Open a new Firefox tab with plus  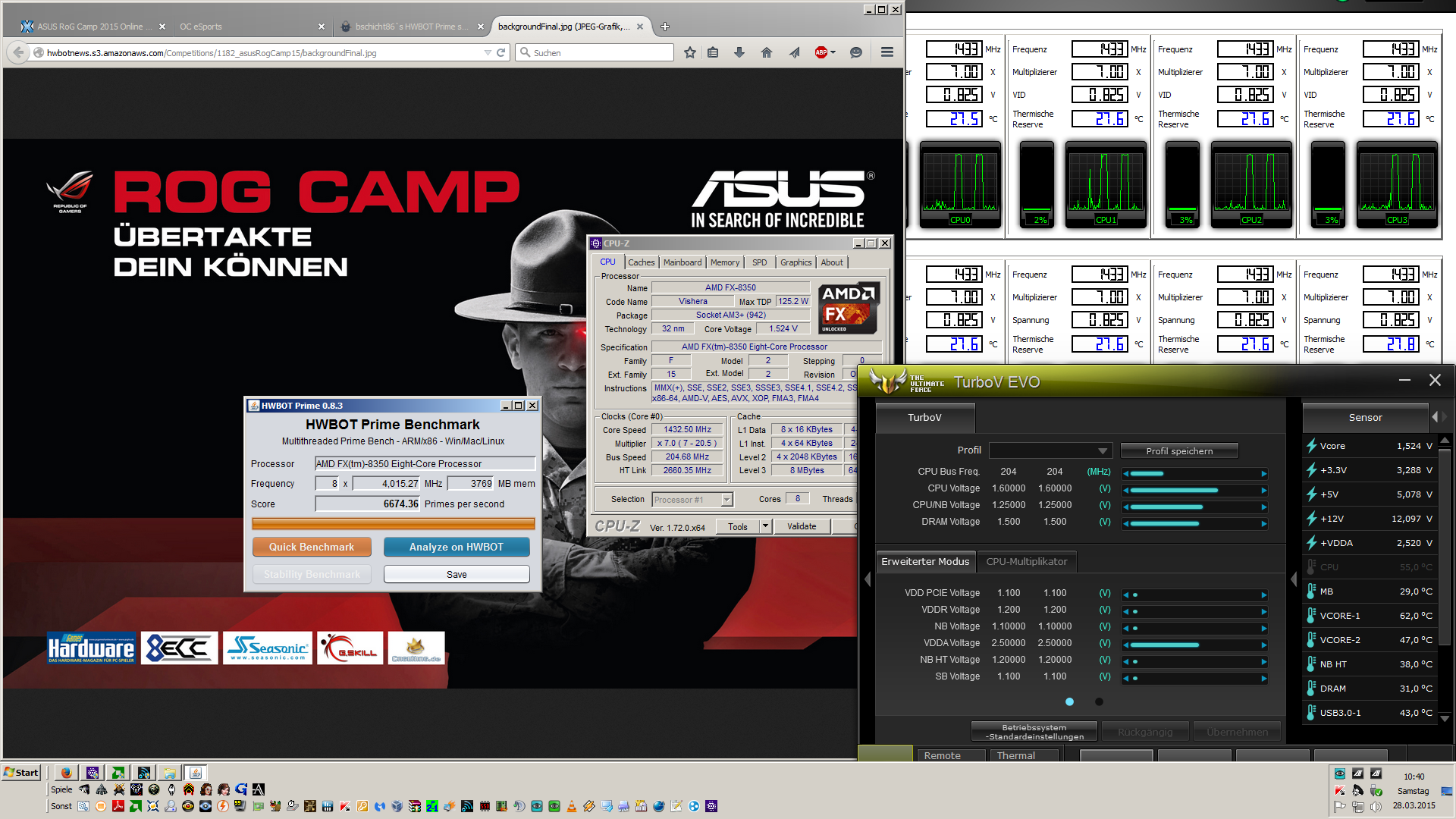665,27
